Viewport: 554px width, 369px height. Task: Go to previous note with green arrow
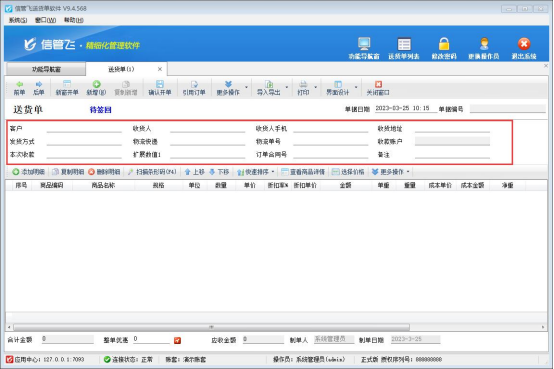[x=20, y=84]
